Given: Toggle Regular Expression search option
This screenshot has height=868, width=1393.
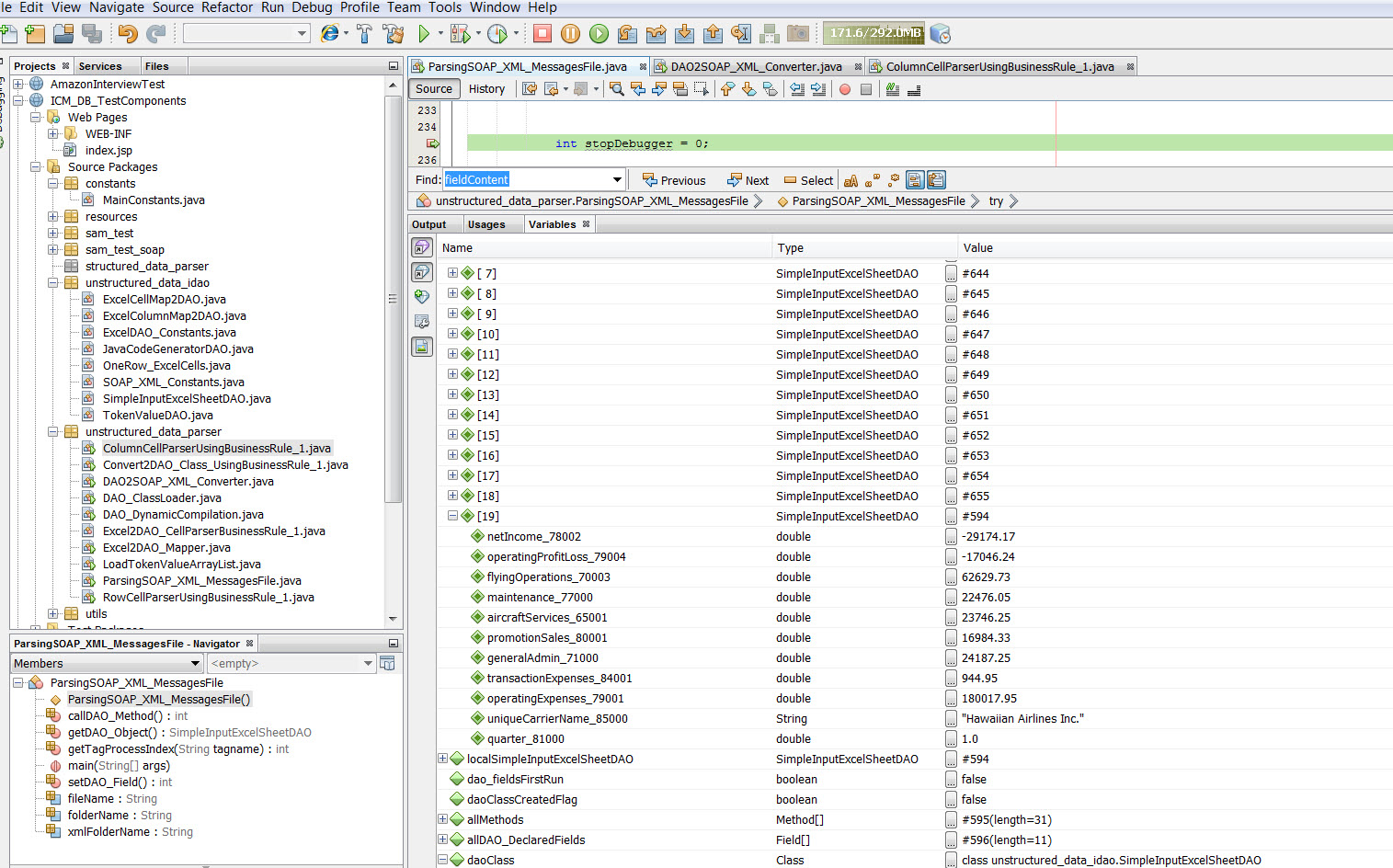Looking at the screenshot, I should (x=893, y=180).
